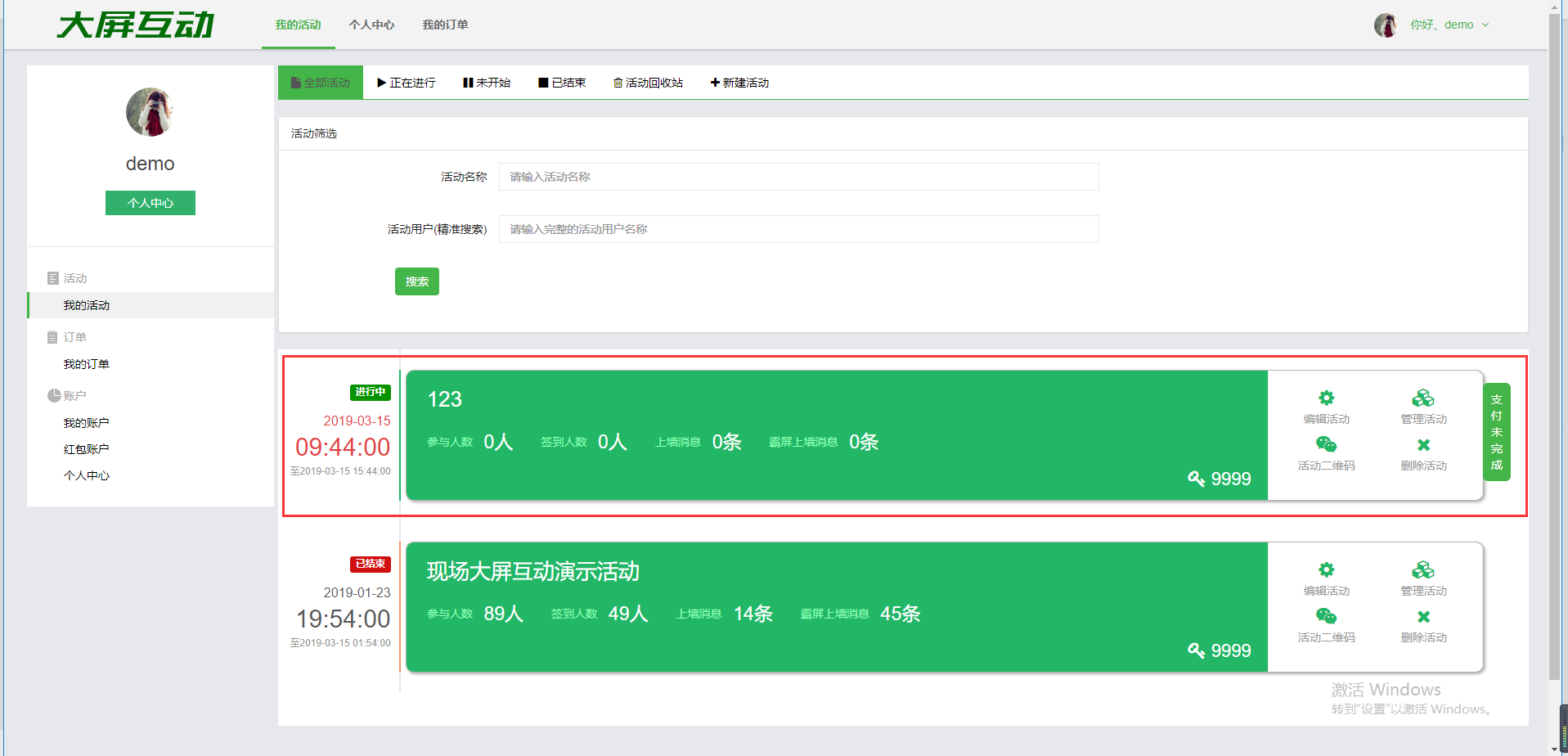This screenshot has width=1568, height=756.
Task: Click 新建活动 to create an activity
Action: [739, 83]
